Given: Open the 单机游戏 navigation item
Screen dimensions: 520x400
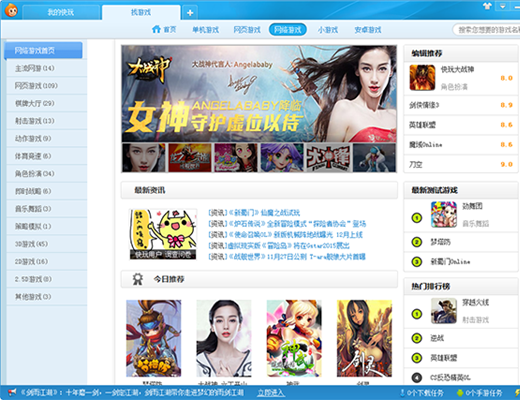Looking at the screenshot, I should tap(205, 30).
